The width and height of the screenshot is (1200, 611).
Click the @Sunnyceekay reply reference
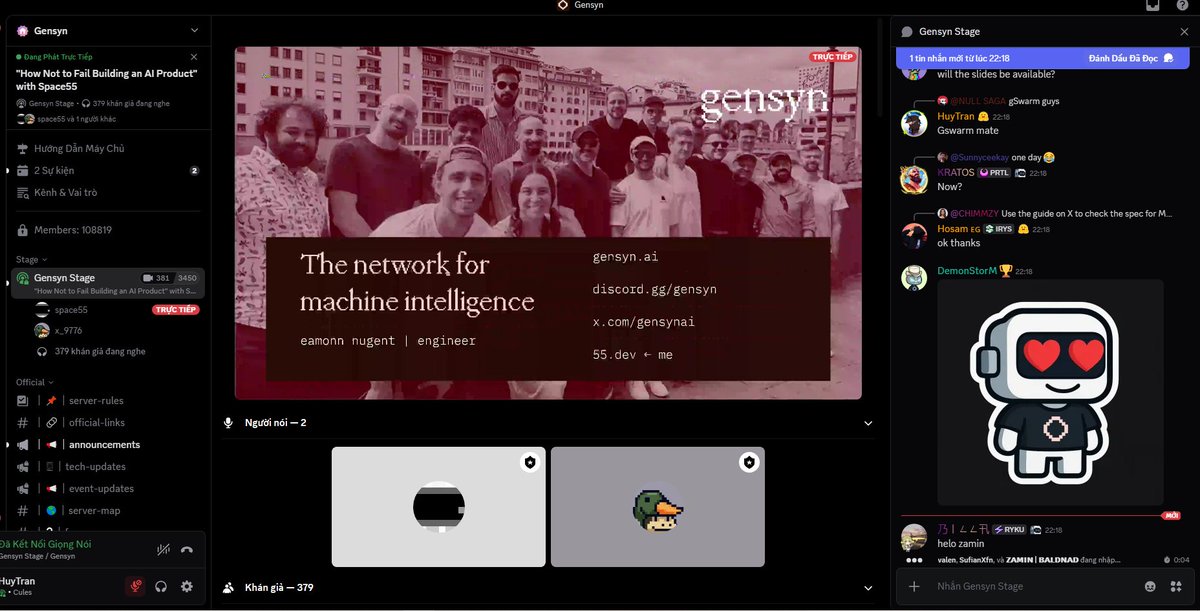(x=978, y=157)
